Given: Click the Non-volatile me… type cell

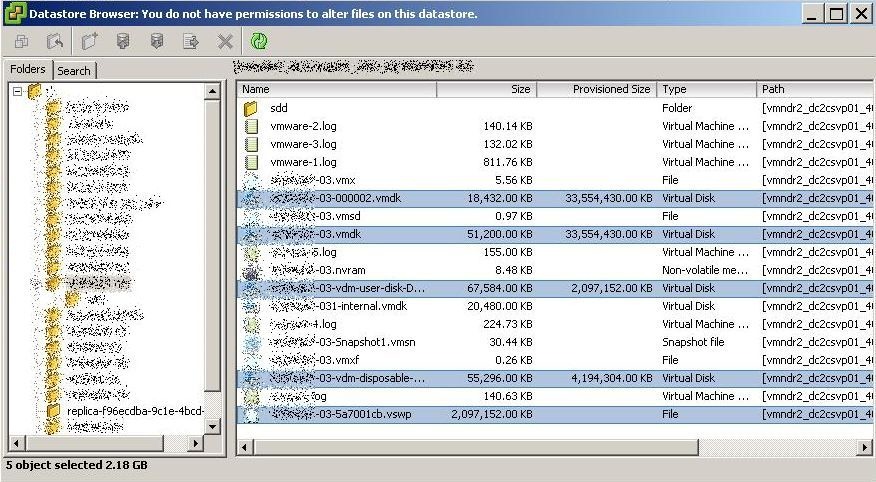Looking at the screenshot, I should pos(705,270).
